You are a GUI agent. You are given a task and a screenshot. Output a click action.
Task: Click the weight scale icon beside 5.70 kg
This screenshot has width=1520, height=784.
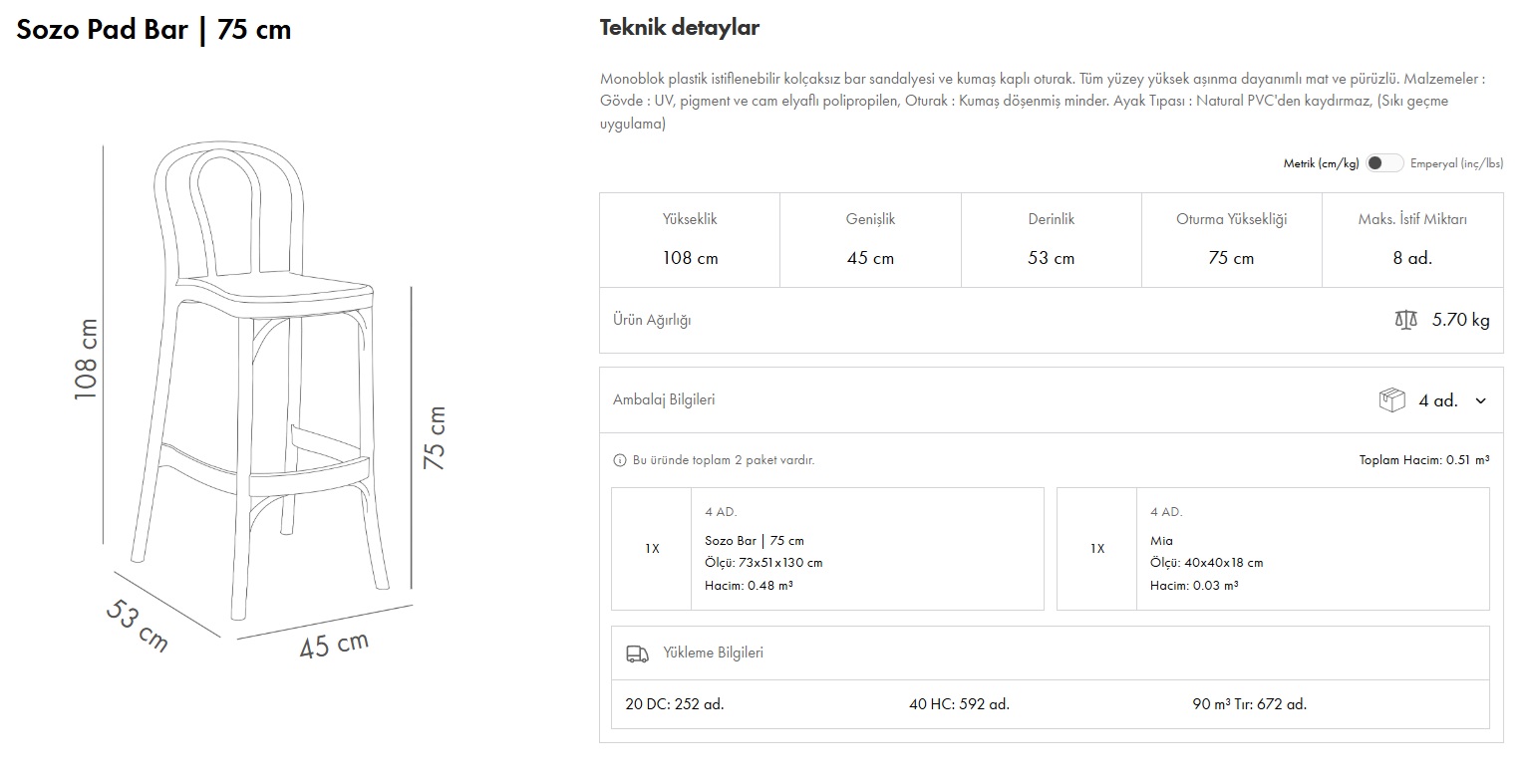(1405, 320)
